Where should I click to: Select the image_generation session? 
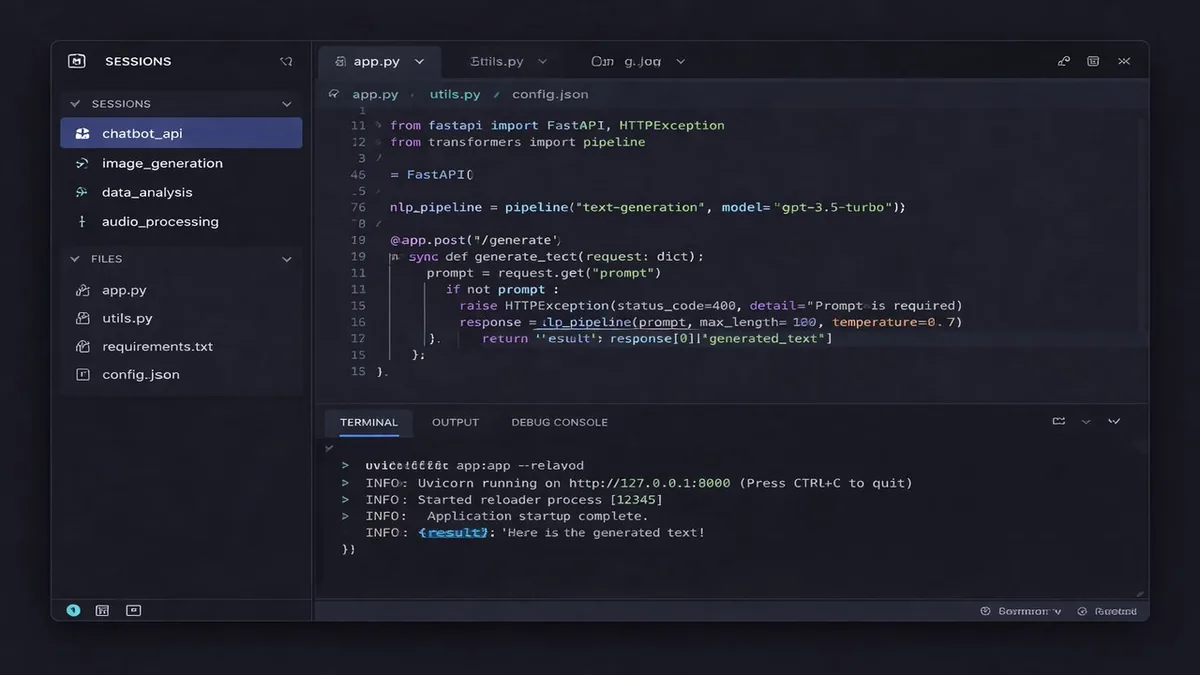pos(162,163)
